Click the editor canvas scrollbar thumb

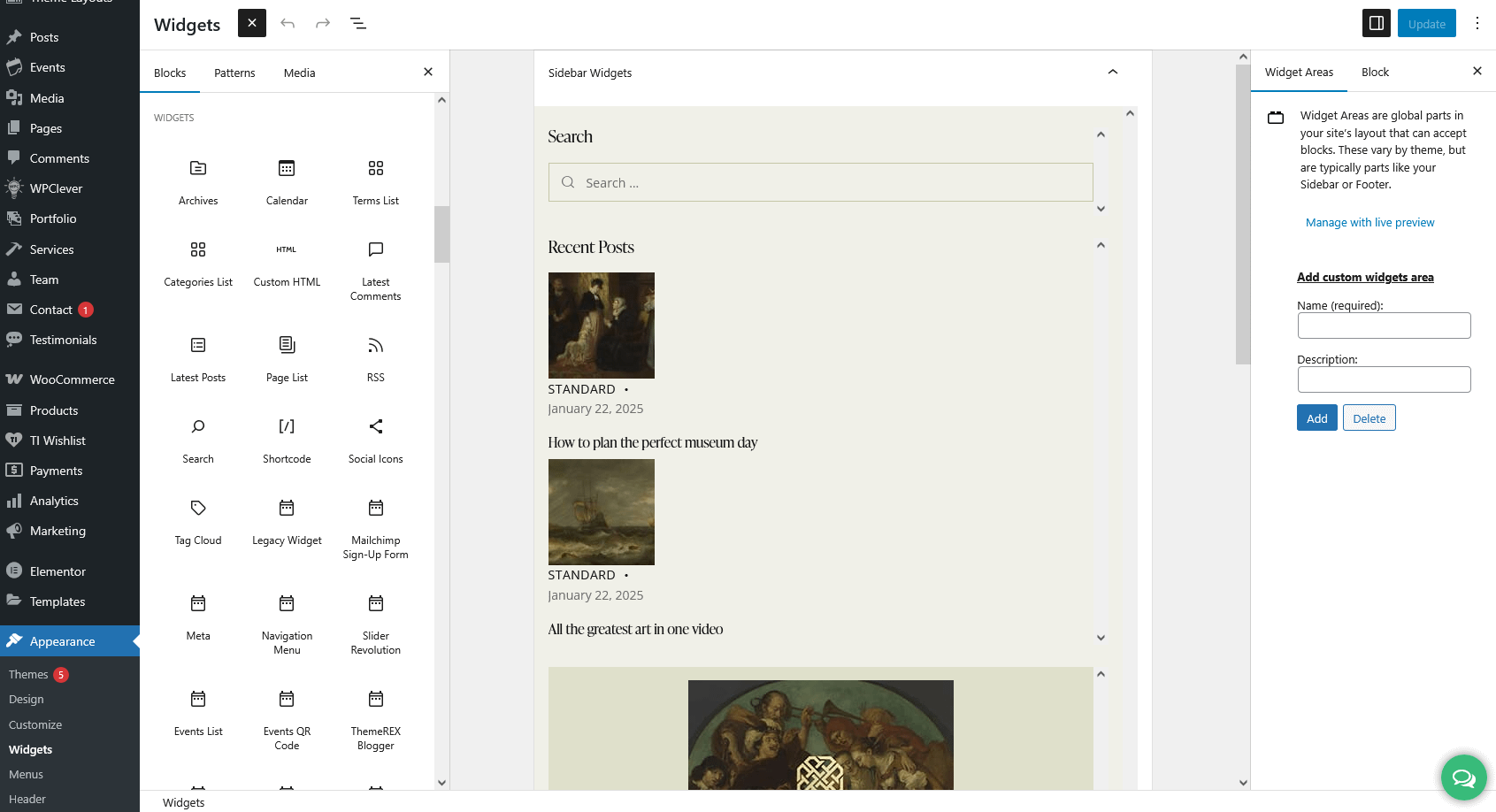click(x=1243, y=214)
